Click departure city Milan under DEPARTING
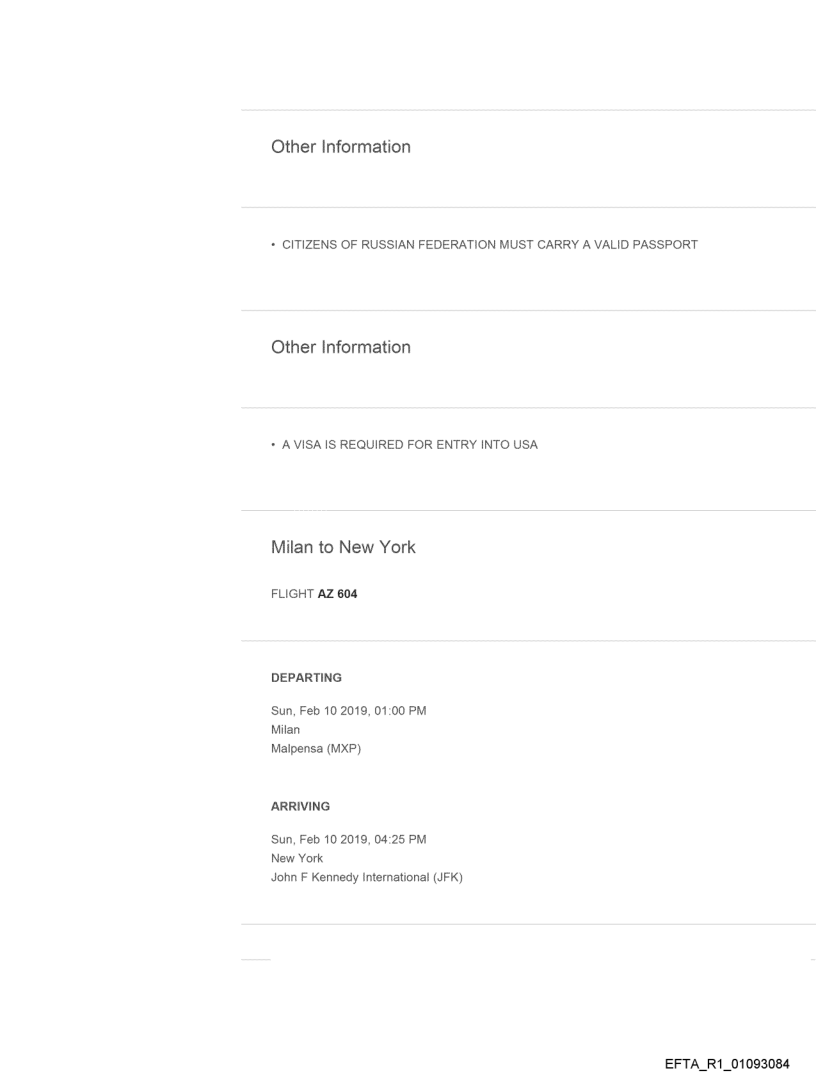 tap(285, 730)
